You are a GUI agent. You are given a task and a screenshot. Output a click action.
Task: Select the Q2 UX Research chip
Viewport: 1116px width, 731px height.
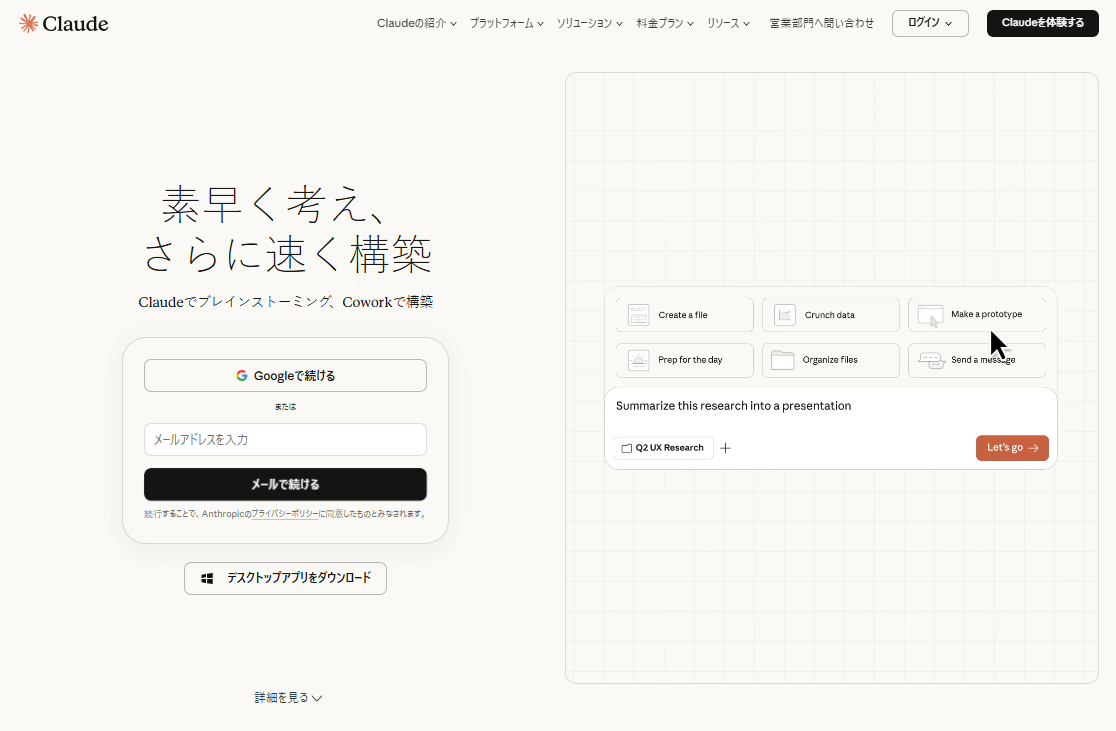[663, 448]
